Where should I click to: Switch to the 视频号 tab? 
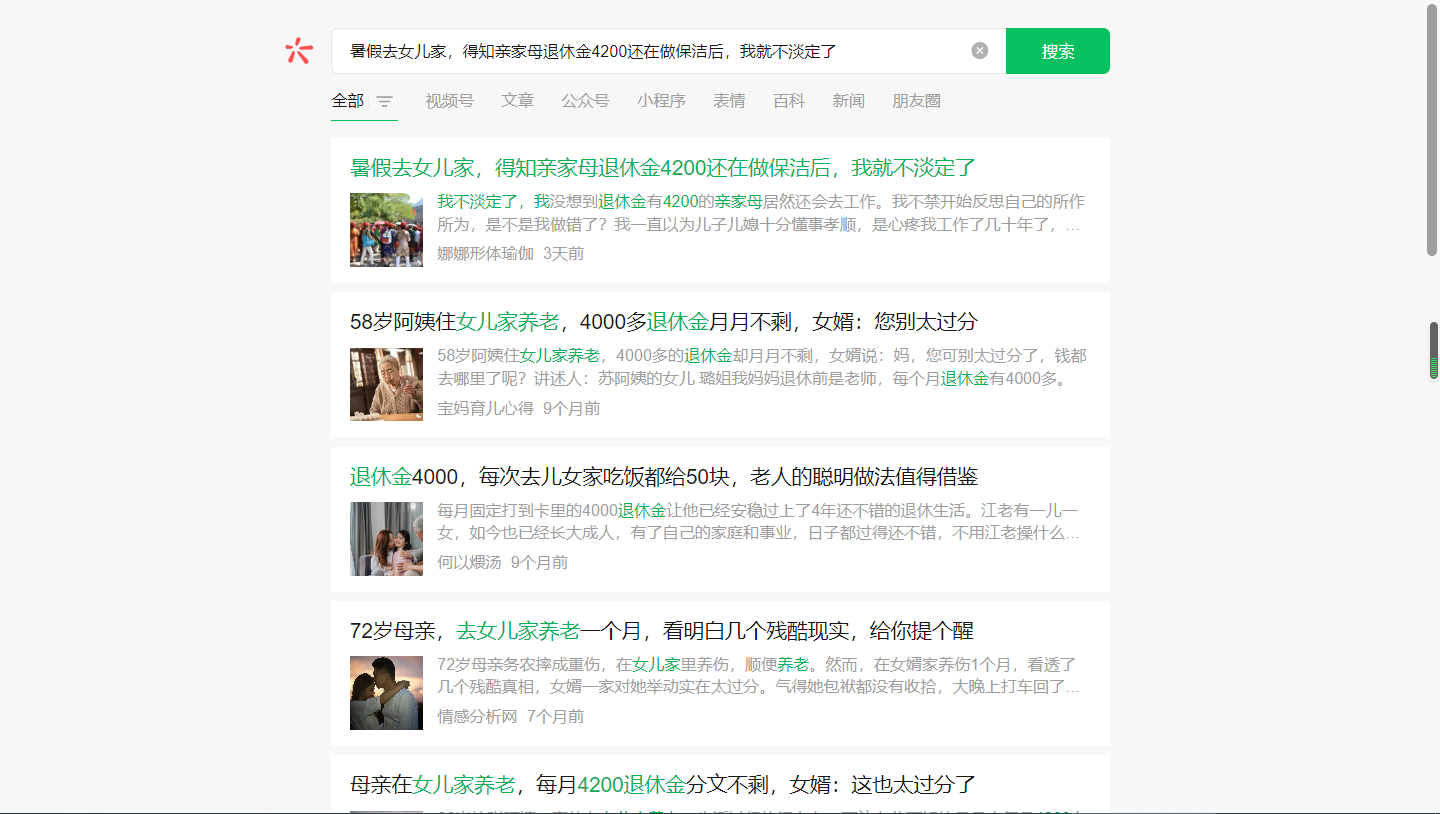pyautogui.click(x=449, y=101)
